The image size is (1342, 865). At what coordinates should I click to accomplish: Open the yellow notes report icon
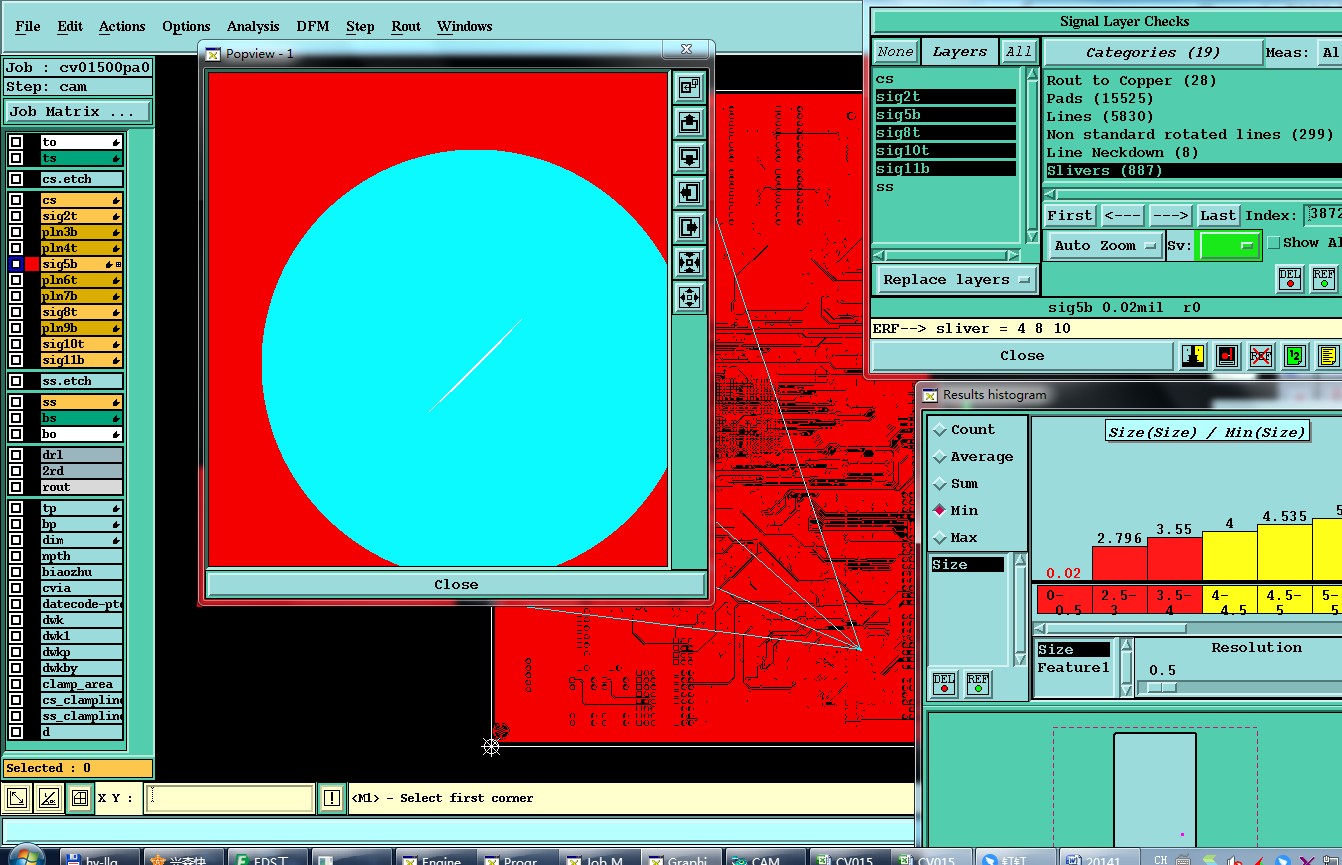(1327, 356)
